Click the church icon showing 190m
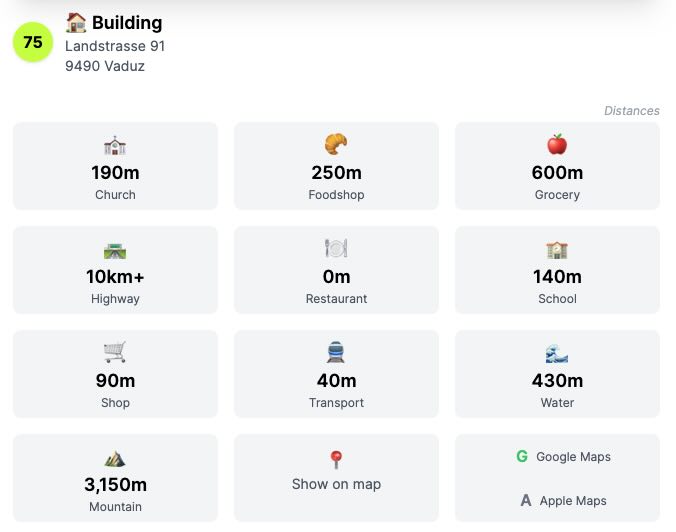 [115, 145]
